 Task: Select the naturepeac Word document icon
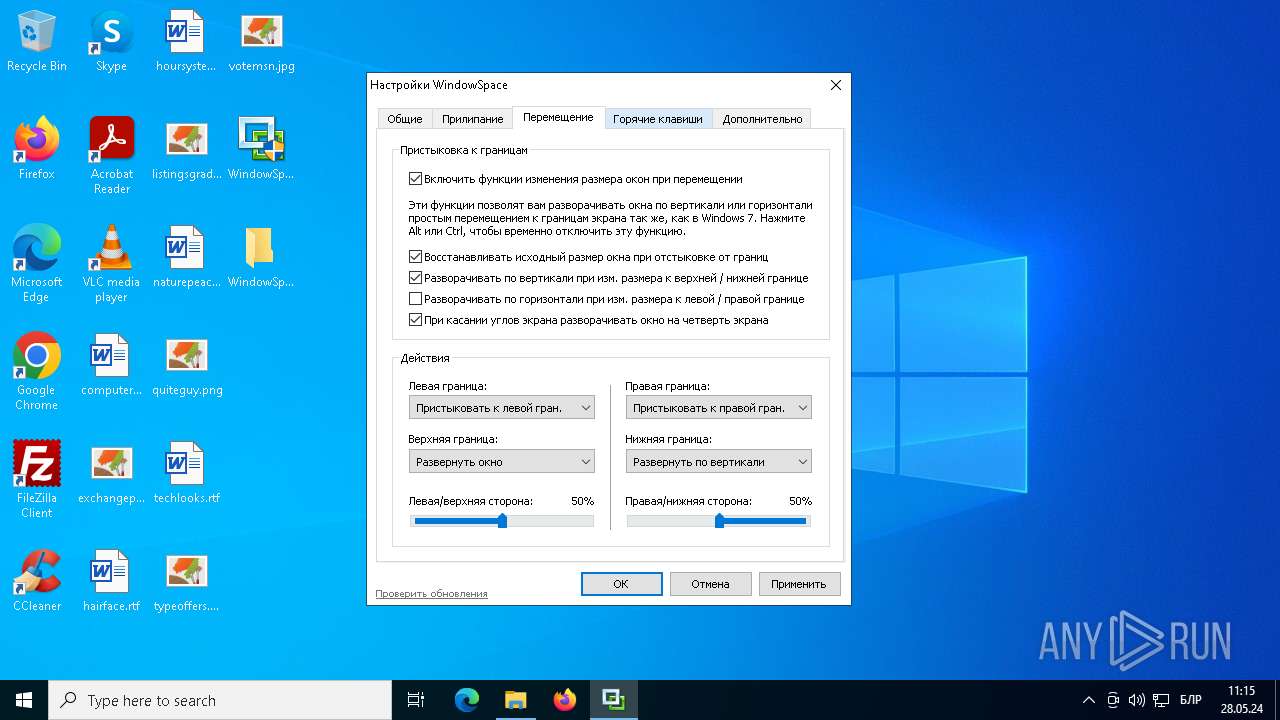click(186, 258)
